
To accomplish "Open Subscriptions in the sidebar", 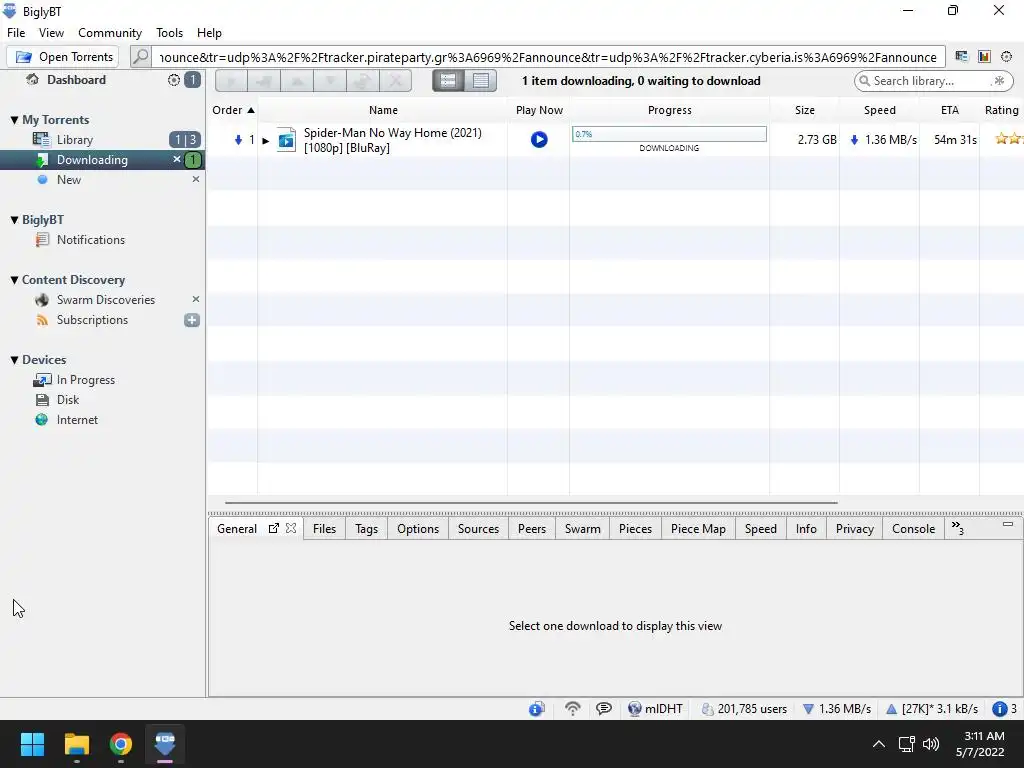I will click(x=92, y=320).
